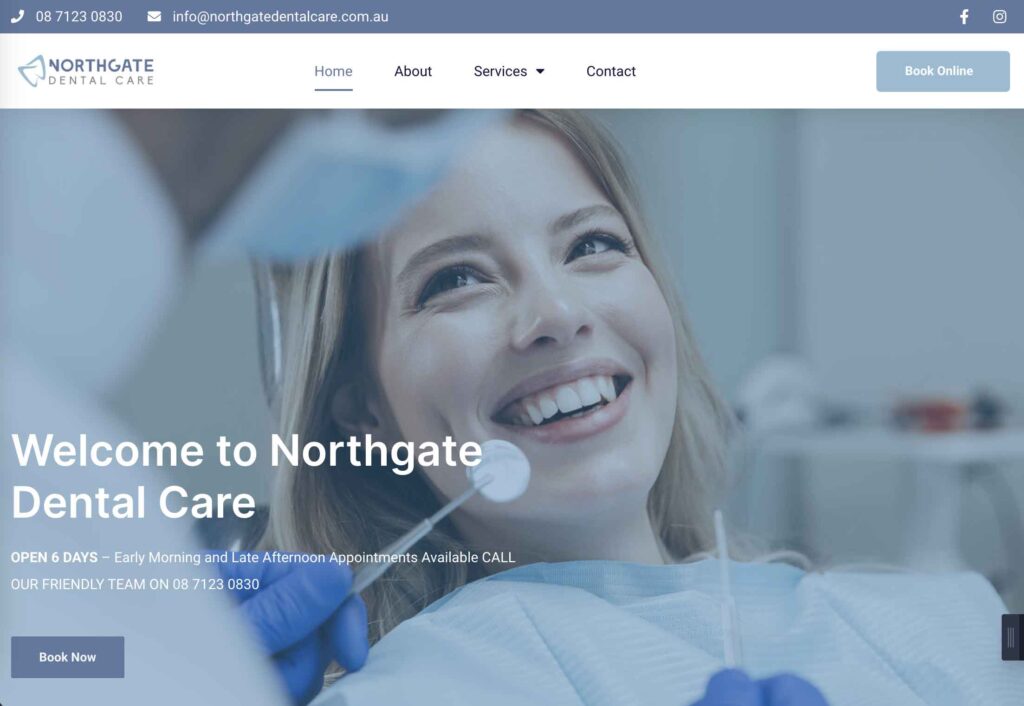
Task: Click the info@northgatedentalcare.com.au email link
Action: [x=280, y=16]
